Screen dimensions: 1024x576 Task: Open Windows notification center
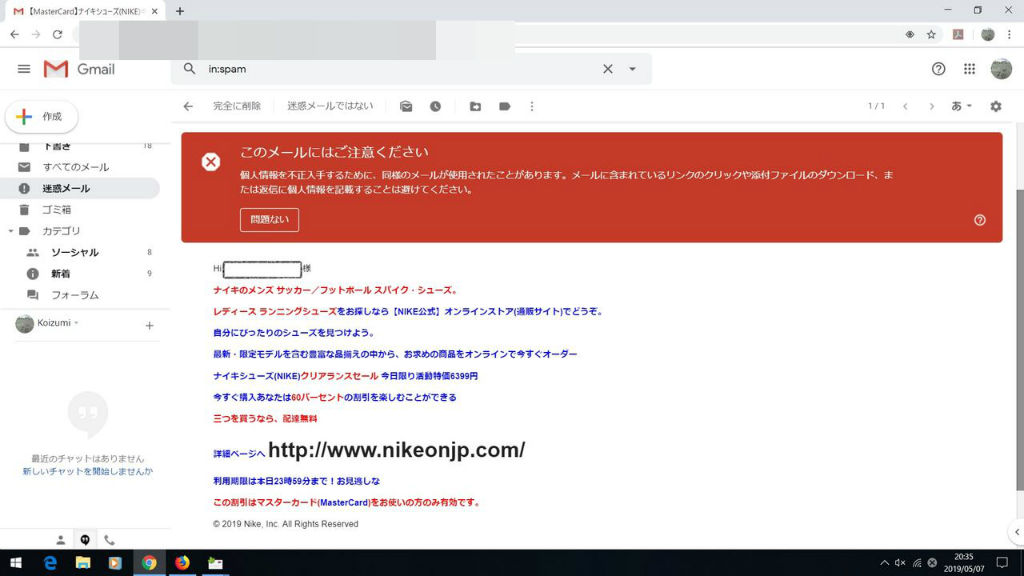pos(1002,562)
